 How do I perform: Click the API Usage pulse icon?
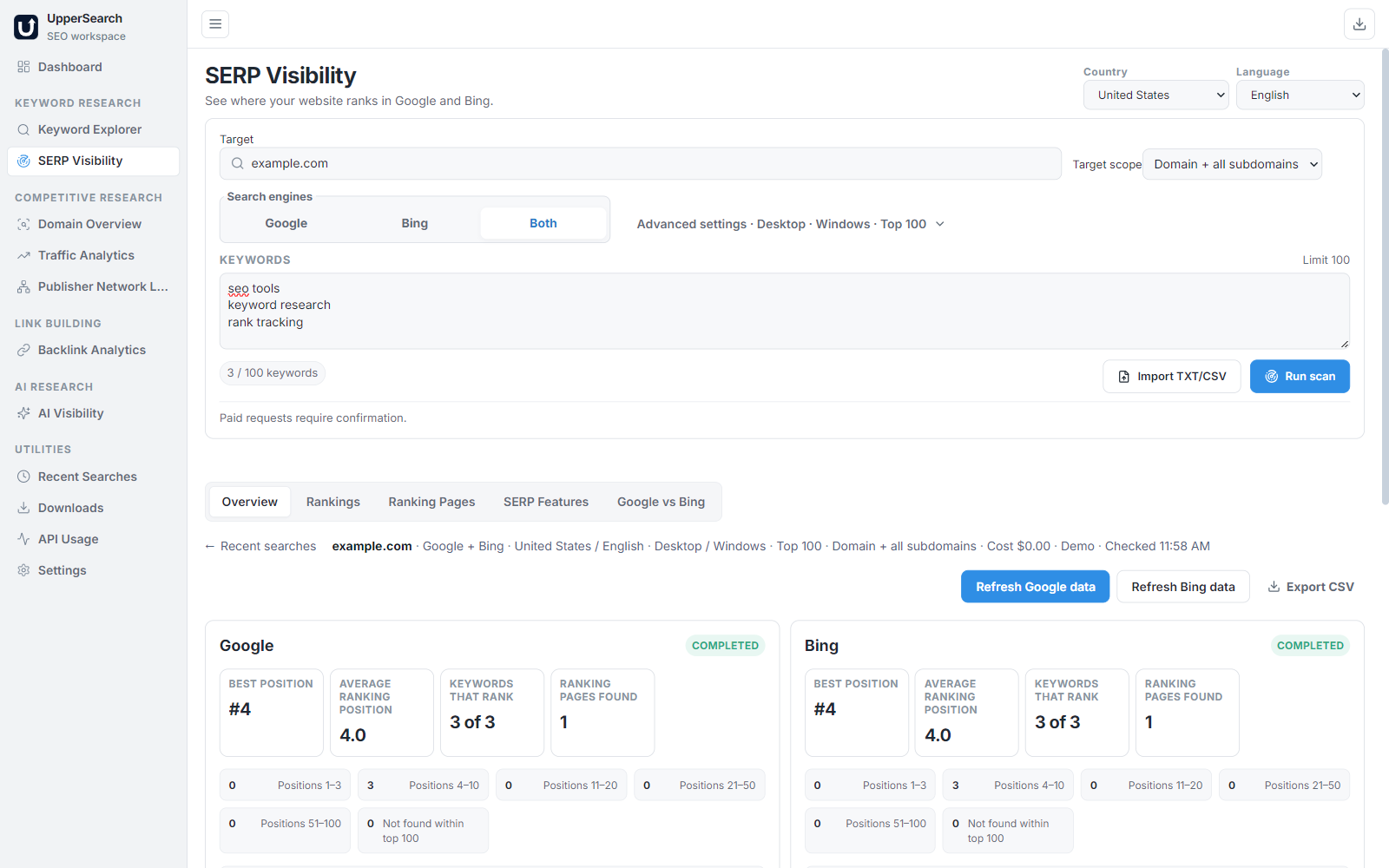[23, 539]
